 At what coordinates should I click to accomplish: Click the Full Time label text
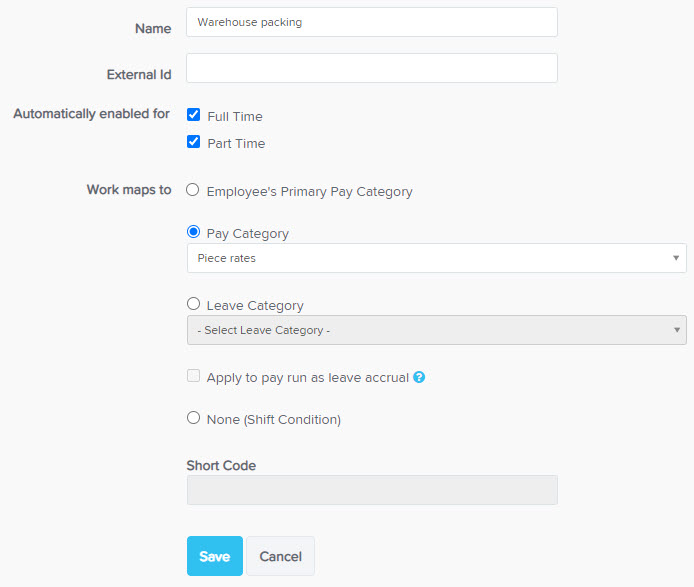point(235,116)
